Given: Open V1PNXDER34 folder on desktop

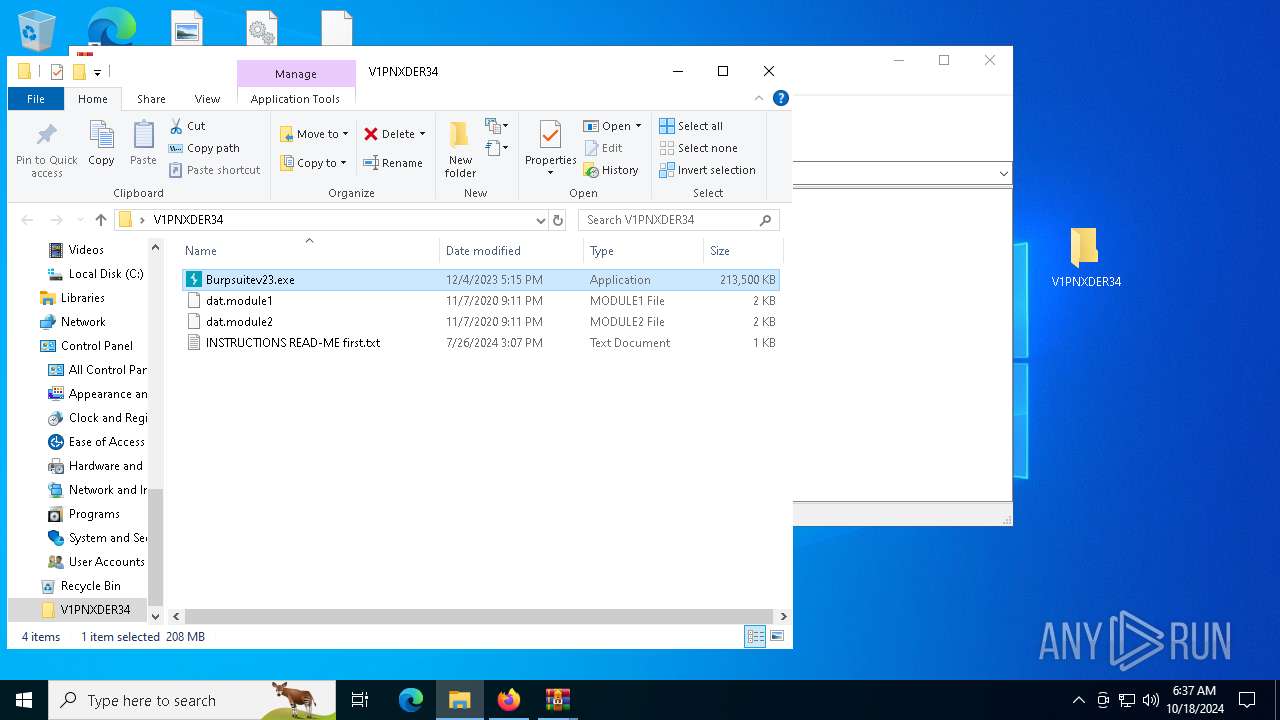Looking at the screenshot, I should pyautogui.click(x=1086, y=258).
